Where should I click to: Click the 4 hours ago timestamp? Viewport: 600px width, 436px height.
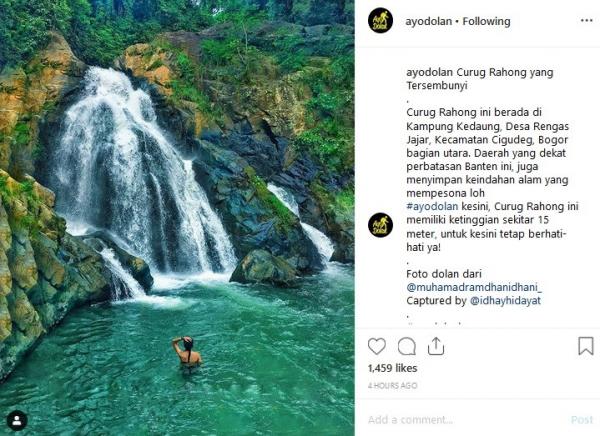[x=393, y=385]
